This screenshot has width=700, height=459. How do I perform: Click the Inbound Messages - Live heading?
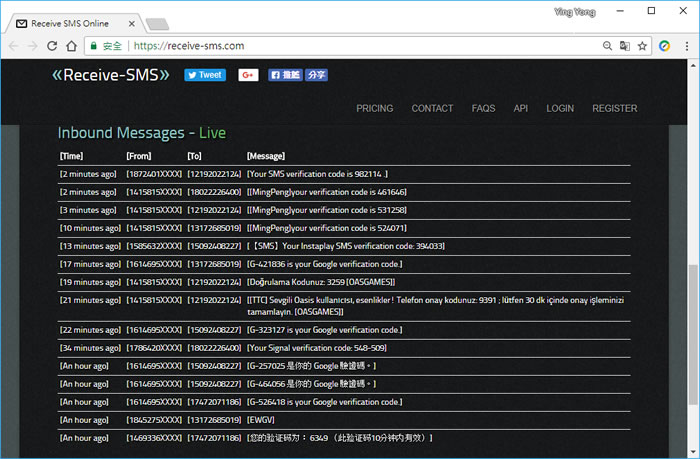pyautogui.click(x=142, y=133)
